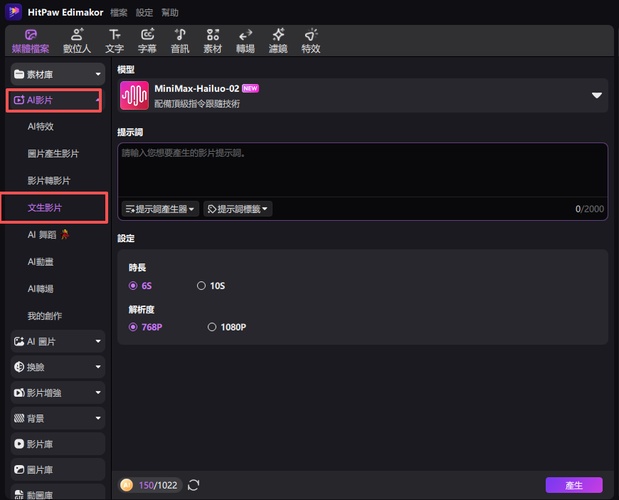Open the 字幕 subtitles panel
The width and height of the screenshot is (619, 500).
147,40
